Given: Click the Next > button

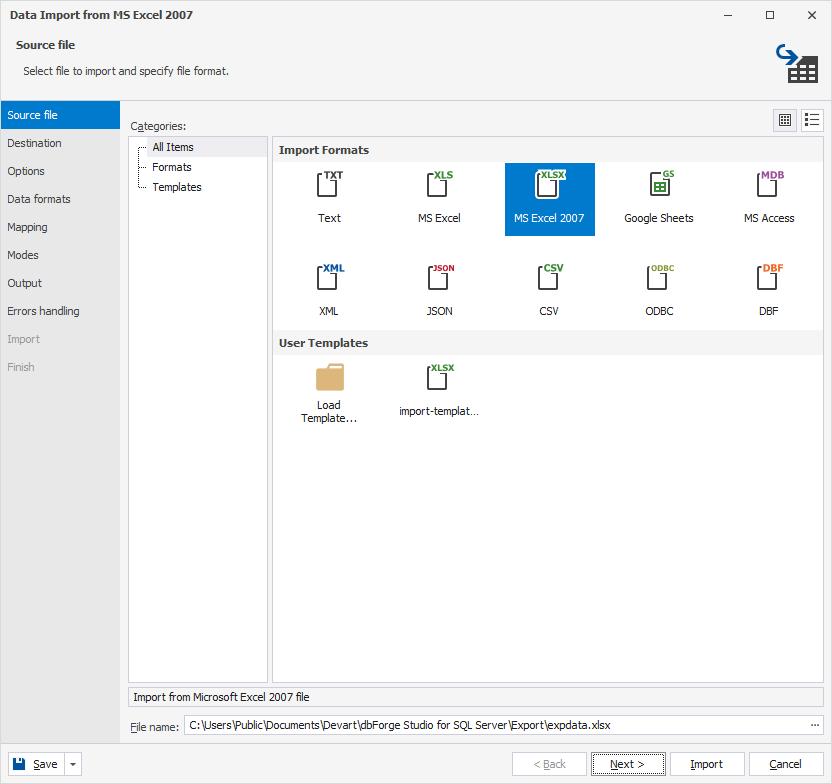Looking at the screenshot, I should tap(628, 764).
